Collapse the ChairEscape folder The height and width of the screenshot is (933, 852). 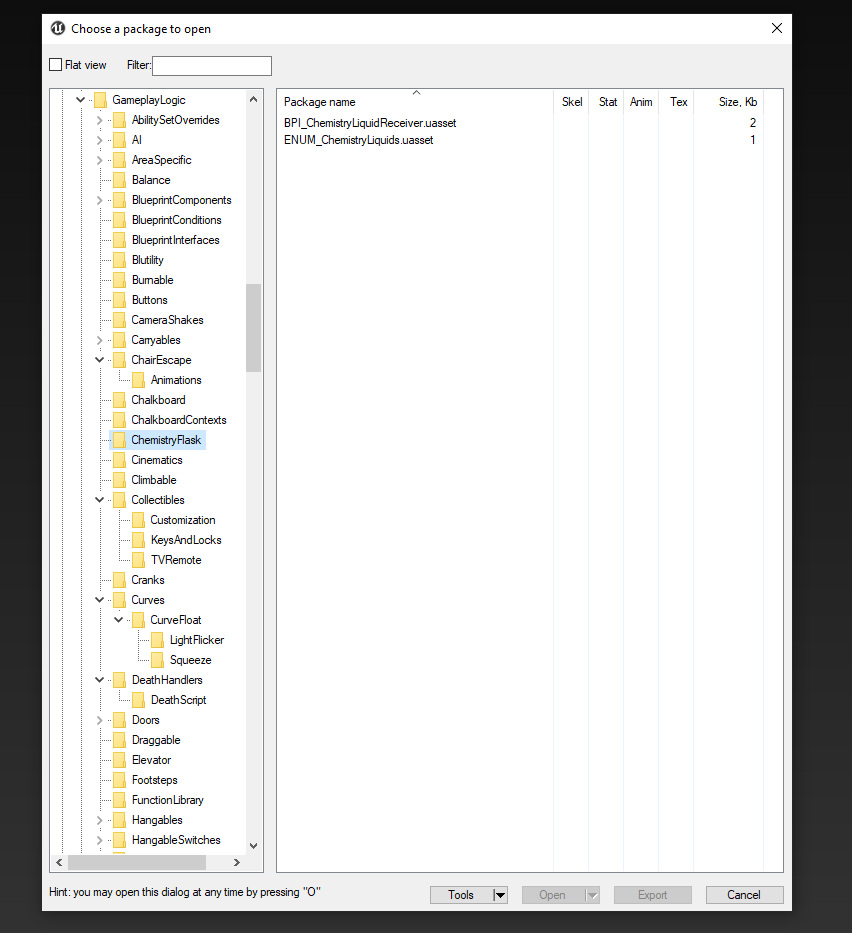tap(99, 360)
